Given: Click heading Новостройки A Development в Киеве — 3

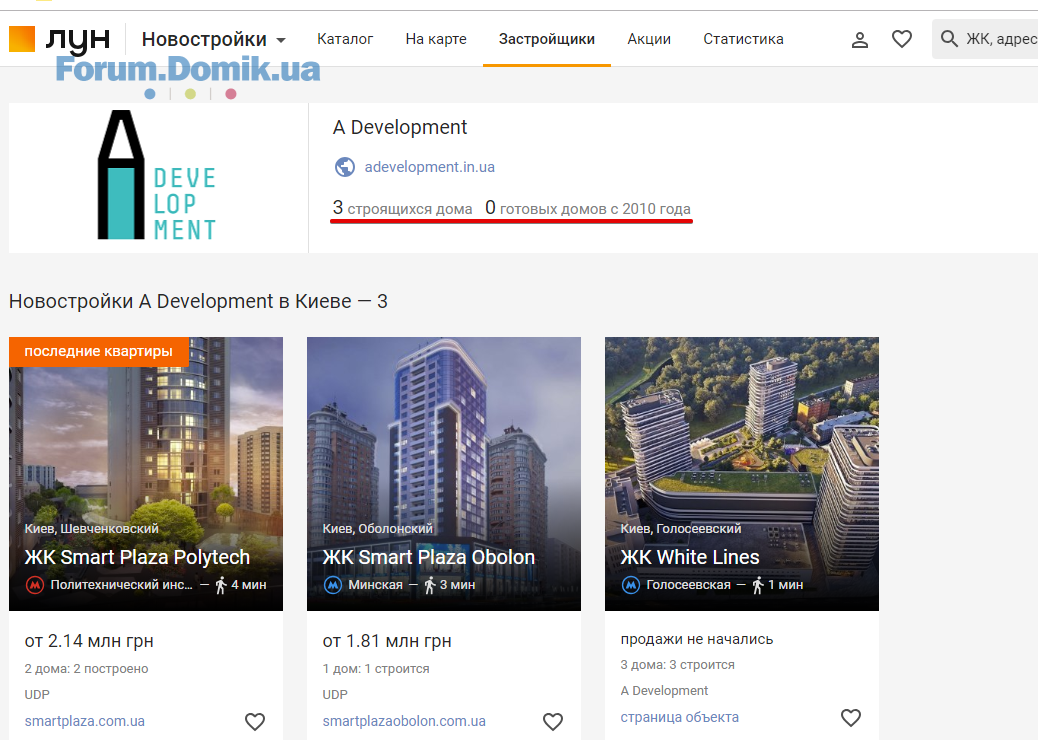Looking at the screenshot, I should coord(198,301).
